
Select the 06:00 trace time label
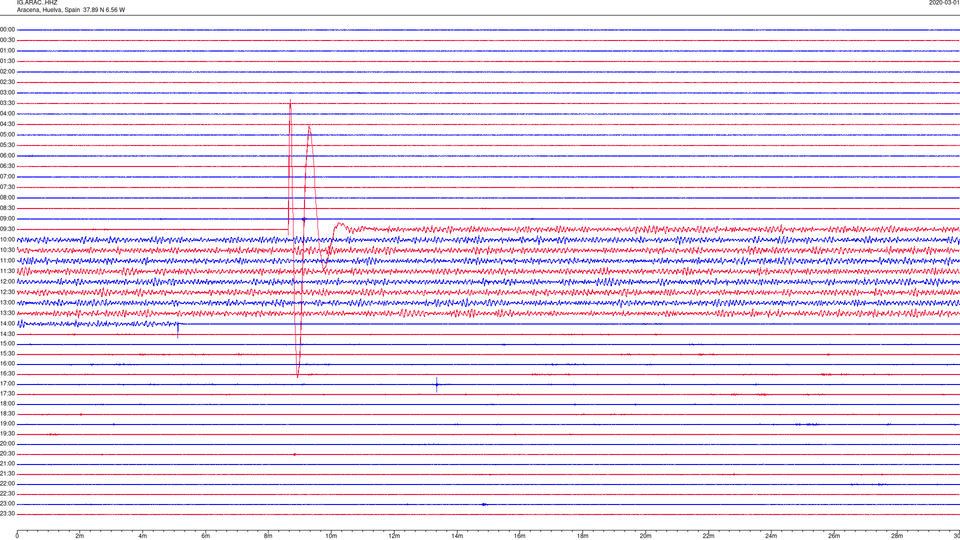click(7, 156)
